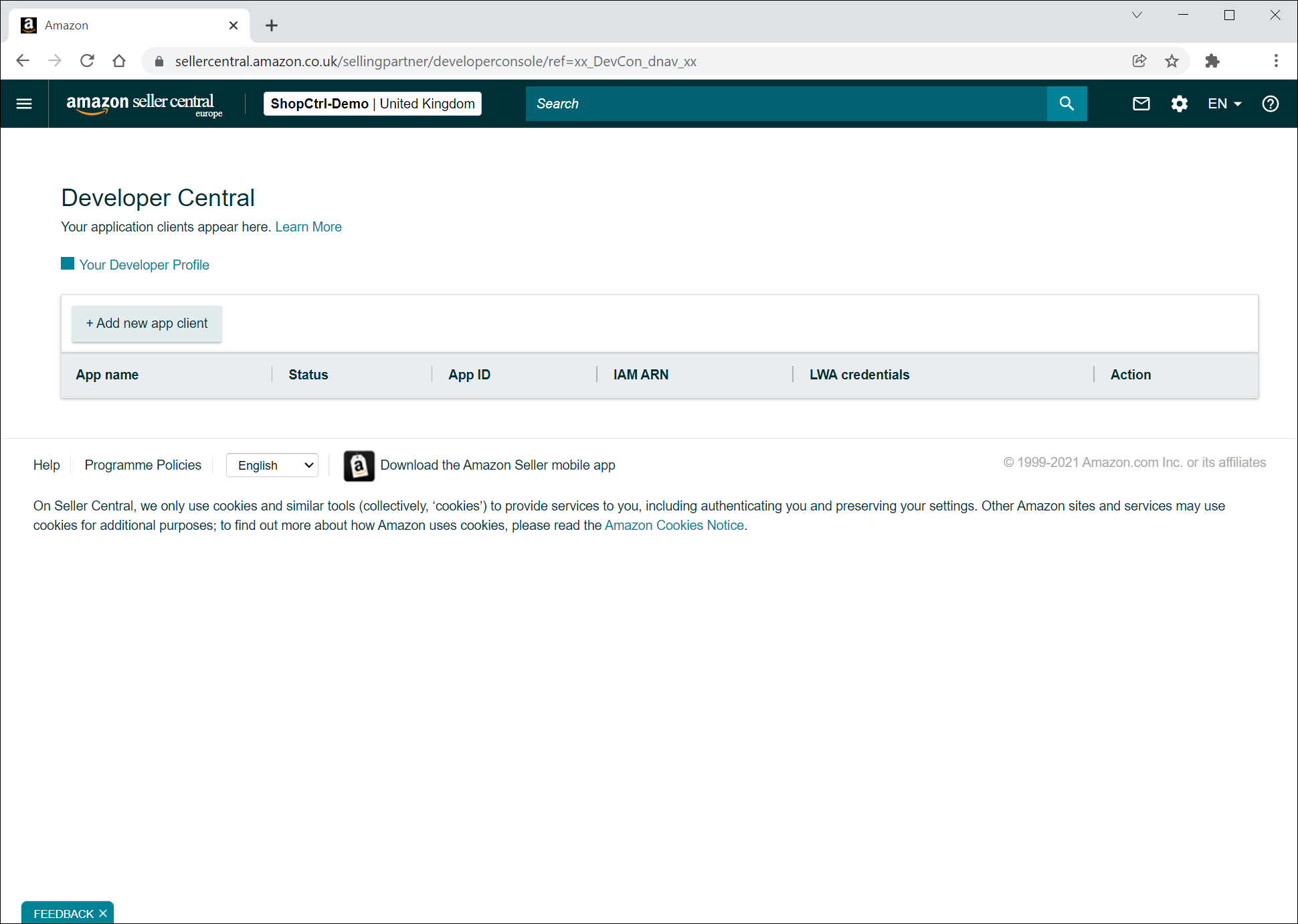Click Programme Policies in the footer

143,465
